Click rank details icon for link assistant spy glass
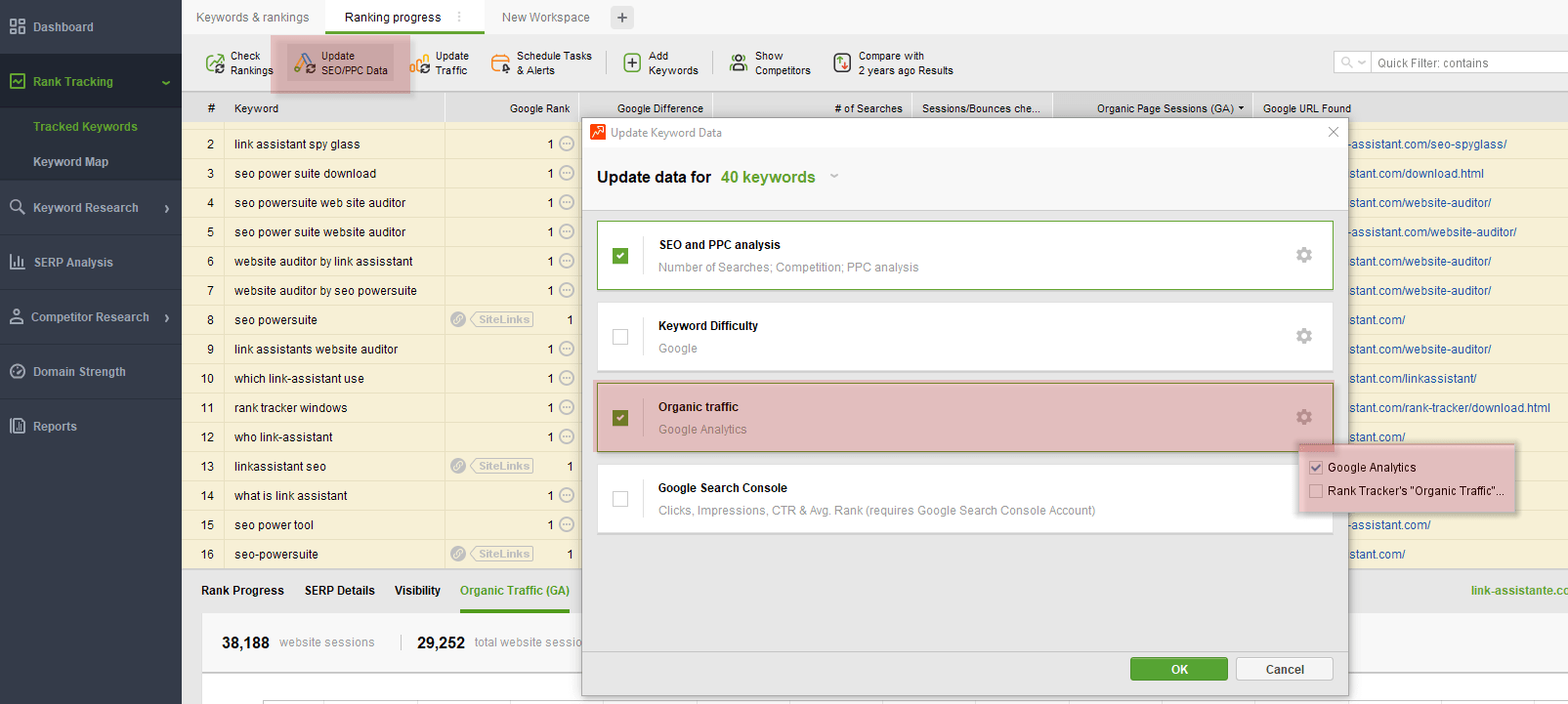This screenshot has height=704, width=1568. coord(567,144)
